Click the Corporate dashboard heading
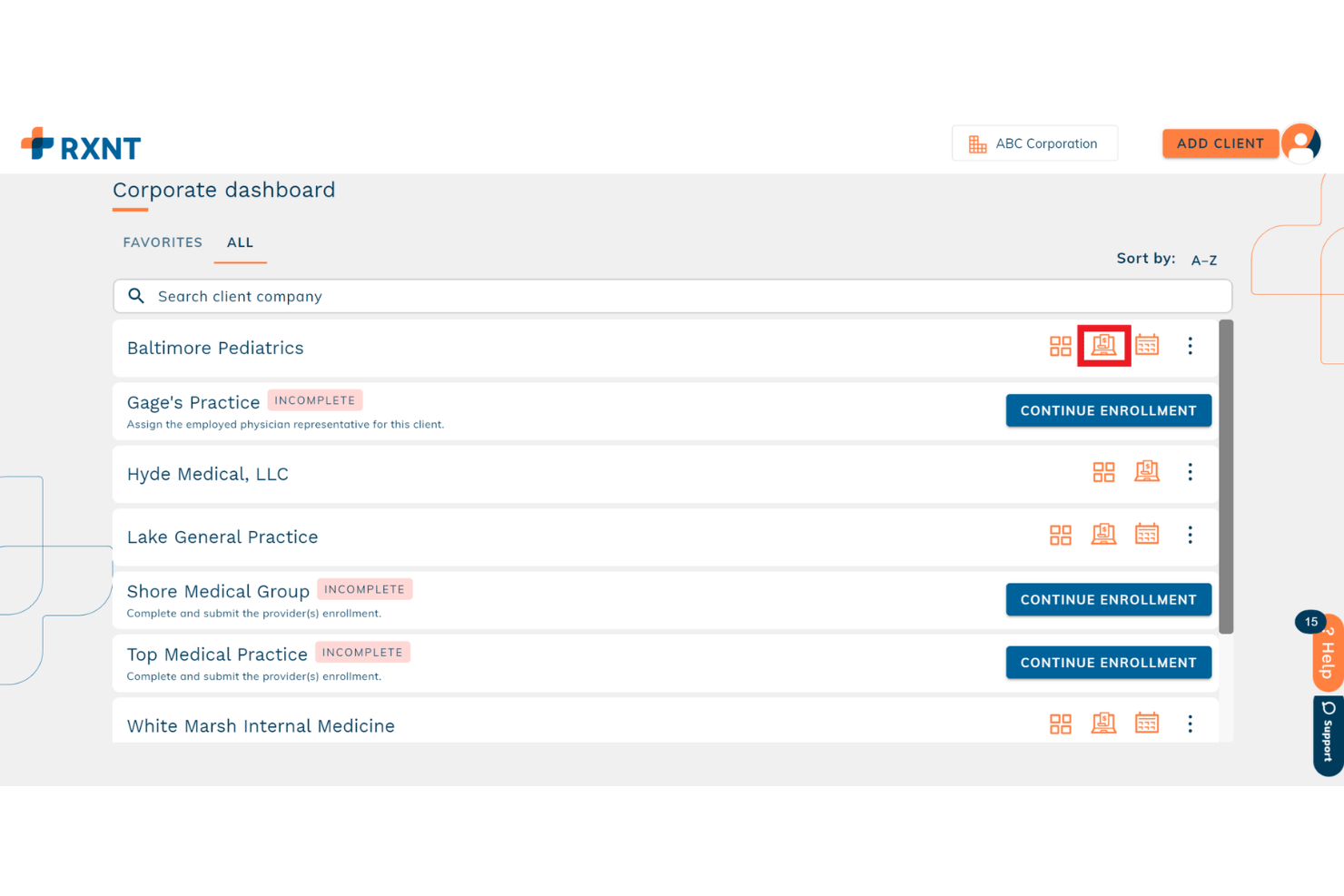This screenshot has width=1344, height=896. [224, 190]
